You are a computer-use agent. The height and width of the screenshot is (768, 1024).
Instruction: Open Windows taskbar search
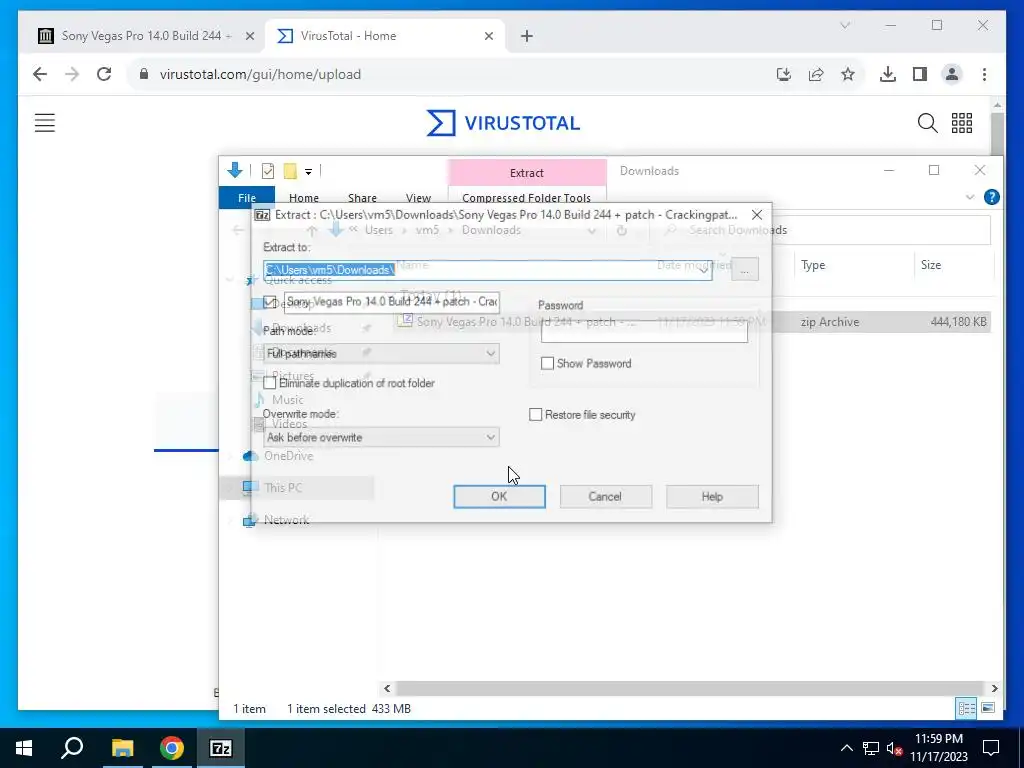point(72,748)
